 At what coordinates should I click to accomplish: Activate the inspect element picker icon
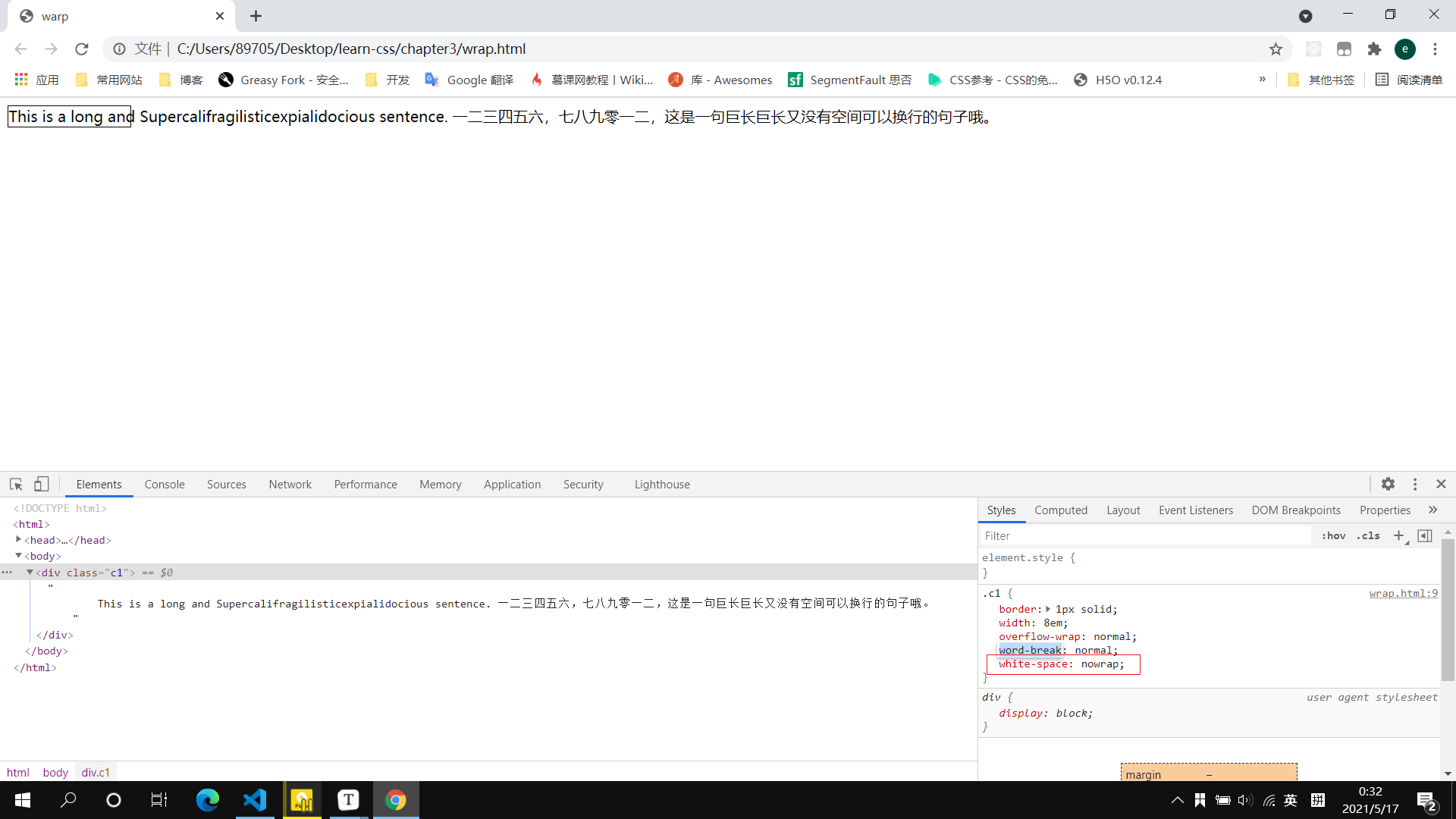[16, 484]
